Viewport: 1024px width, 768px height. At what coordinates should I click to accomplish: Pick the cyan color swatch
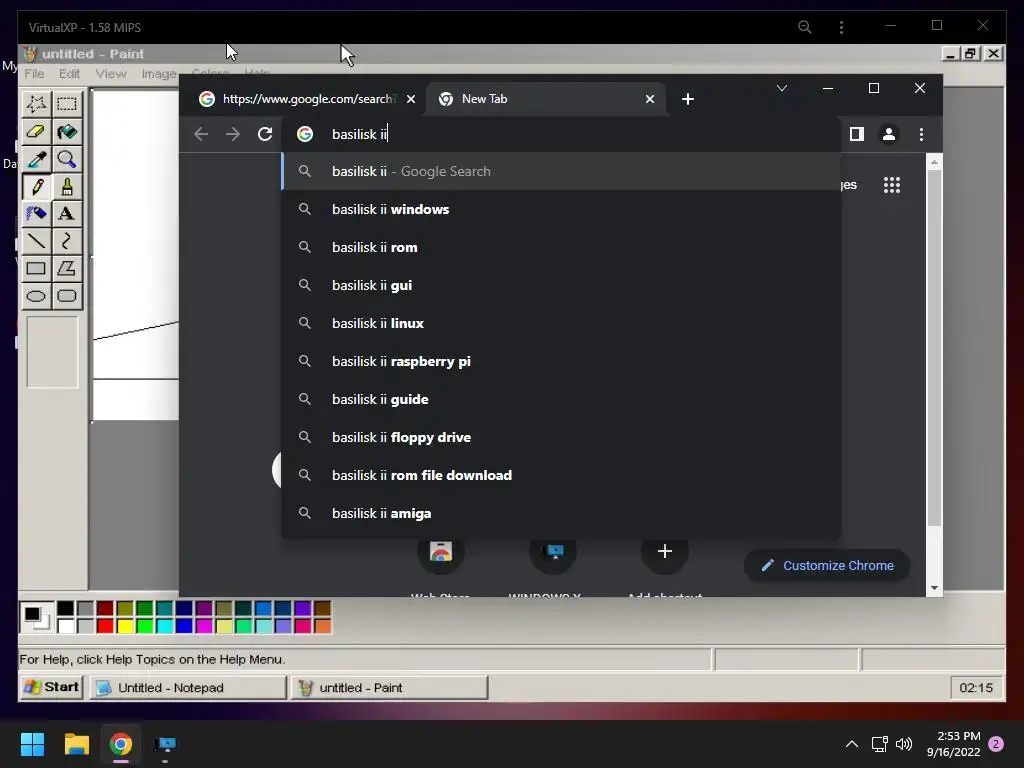click(x=165, y=626)
